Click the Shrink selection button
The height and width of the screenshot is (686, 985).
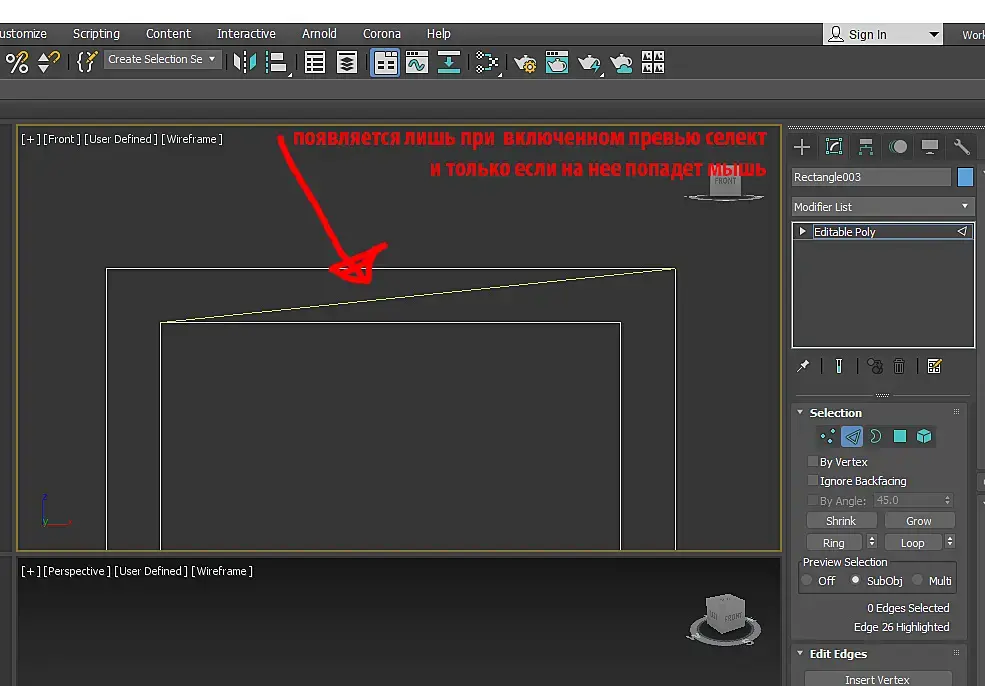pyautogui.click(x=841, y=521)
